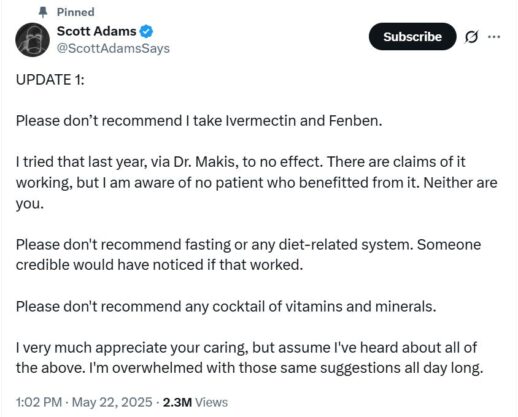518x417 pixels.
Task: Click the 2.3M view count number
Action: 177,402
